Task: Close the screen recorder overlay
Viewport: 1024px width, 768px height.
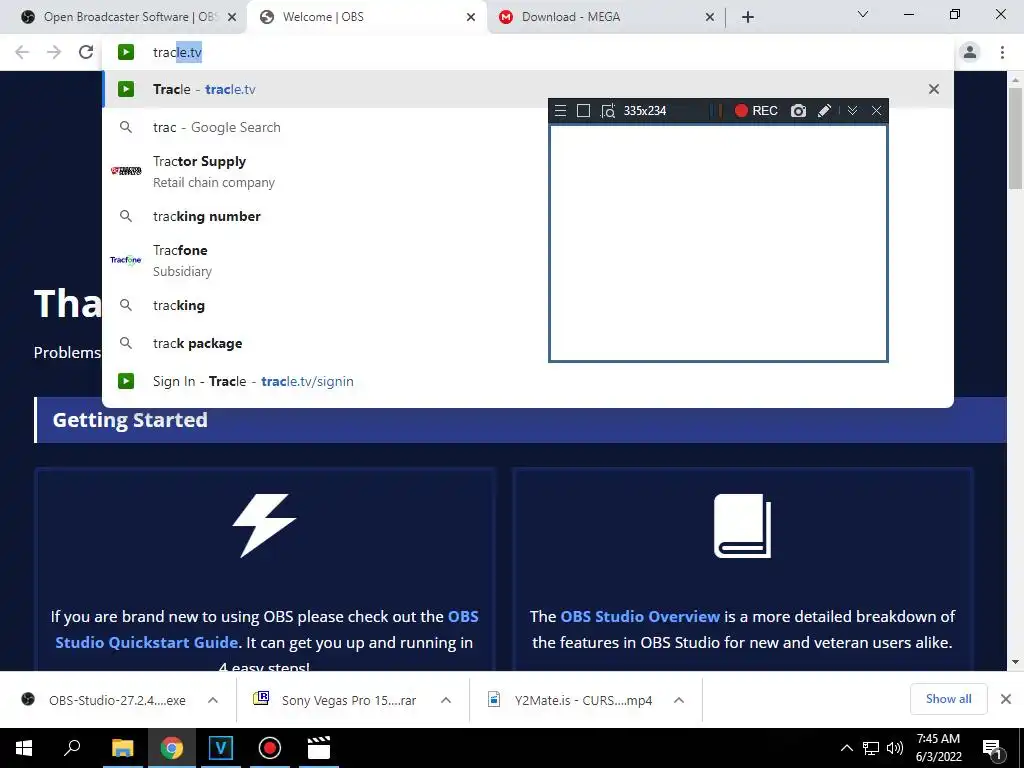Action: pos(876,110)
